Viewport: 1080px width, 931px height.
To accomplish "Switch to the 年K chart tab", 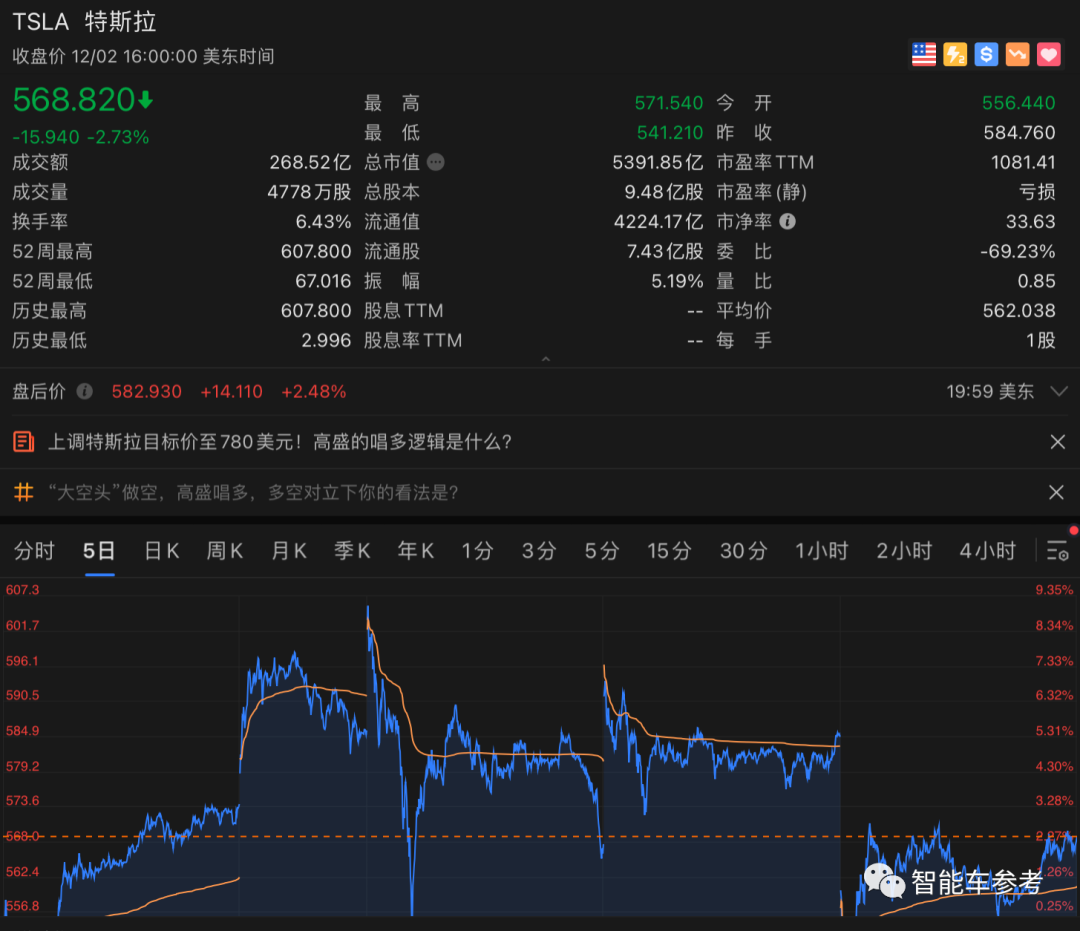I will [415, 551].
